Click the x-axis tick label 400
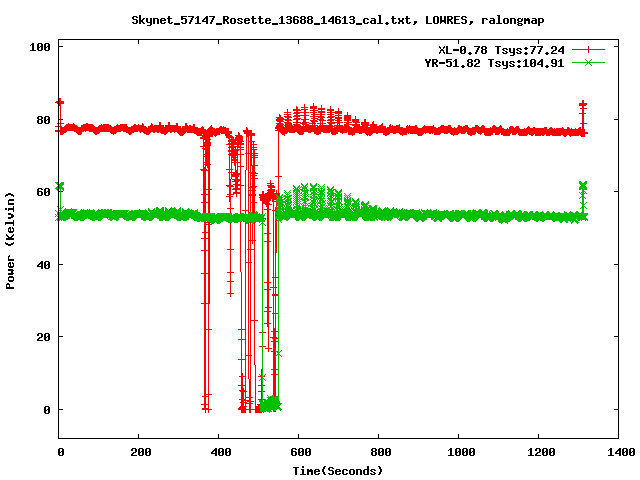 pos(221,452)
